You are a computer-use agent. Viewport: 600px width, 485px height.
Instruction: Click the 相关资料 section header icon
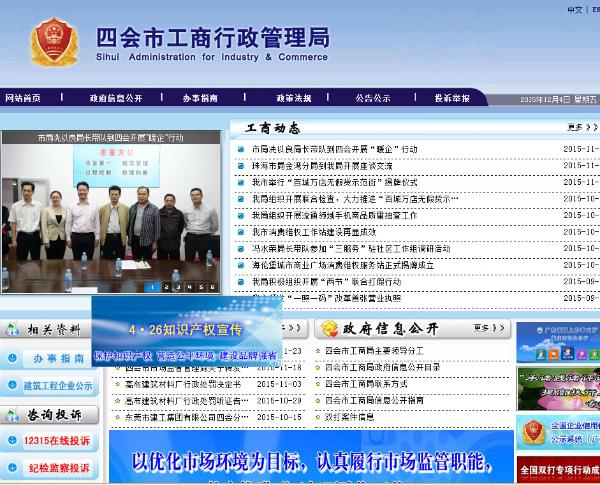coord(13,330)
